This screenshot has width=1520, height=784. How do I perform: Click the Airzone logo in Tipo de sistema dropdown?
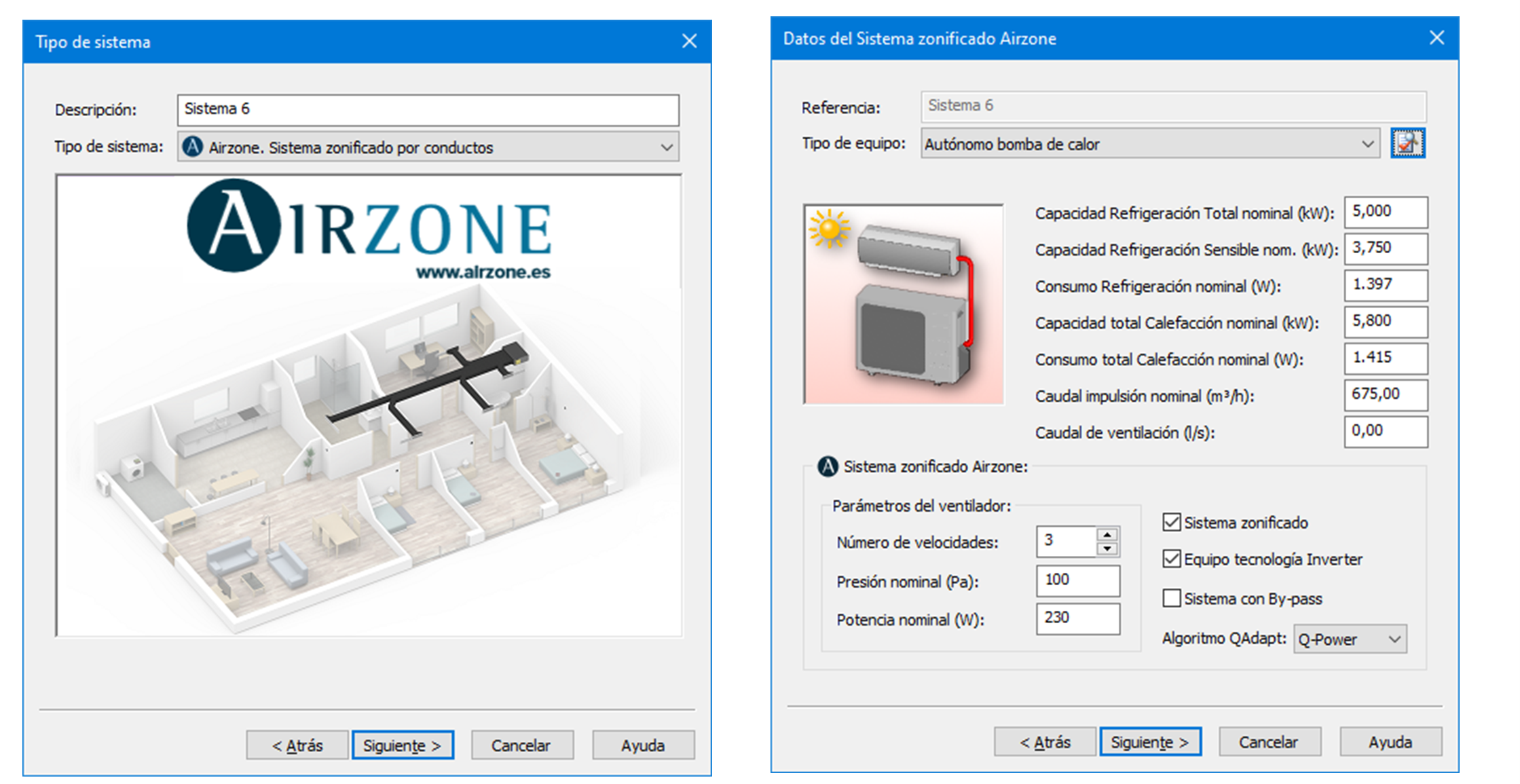pyautogui.click(x=193, y=147)
